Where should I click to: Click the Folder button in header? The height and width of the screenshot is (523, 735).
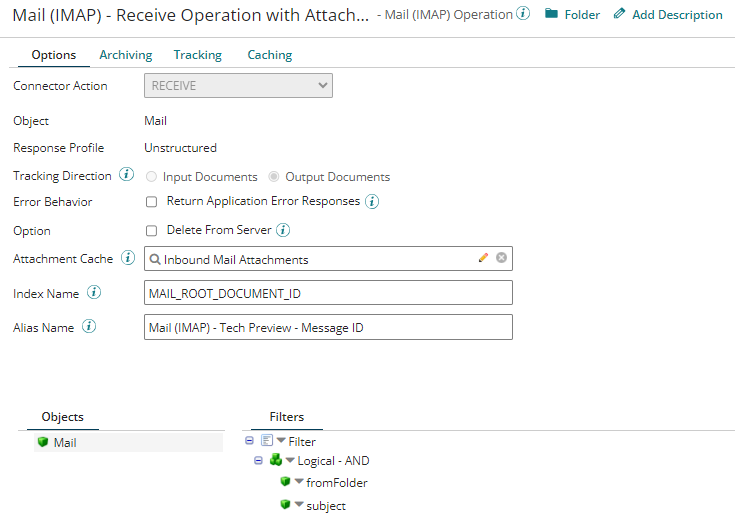(x=572, y=15)
